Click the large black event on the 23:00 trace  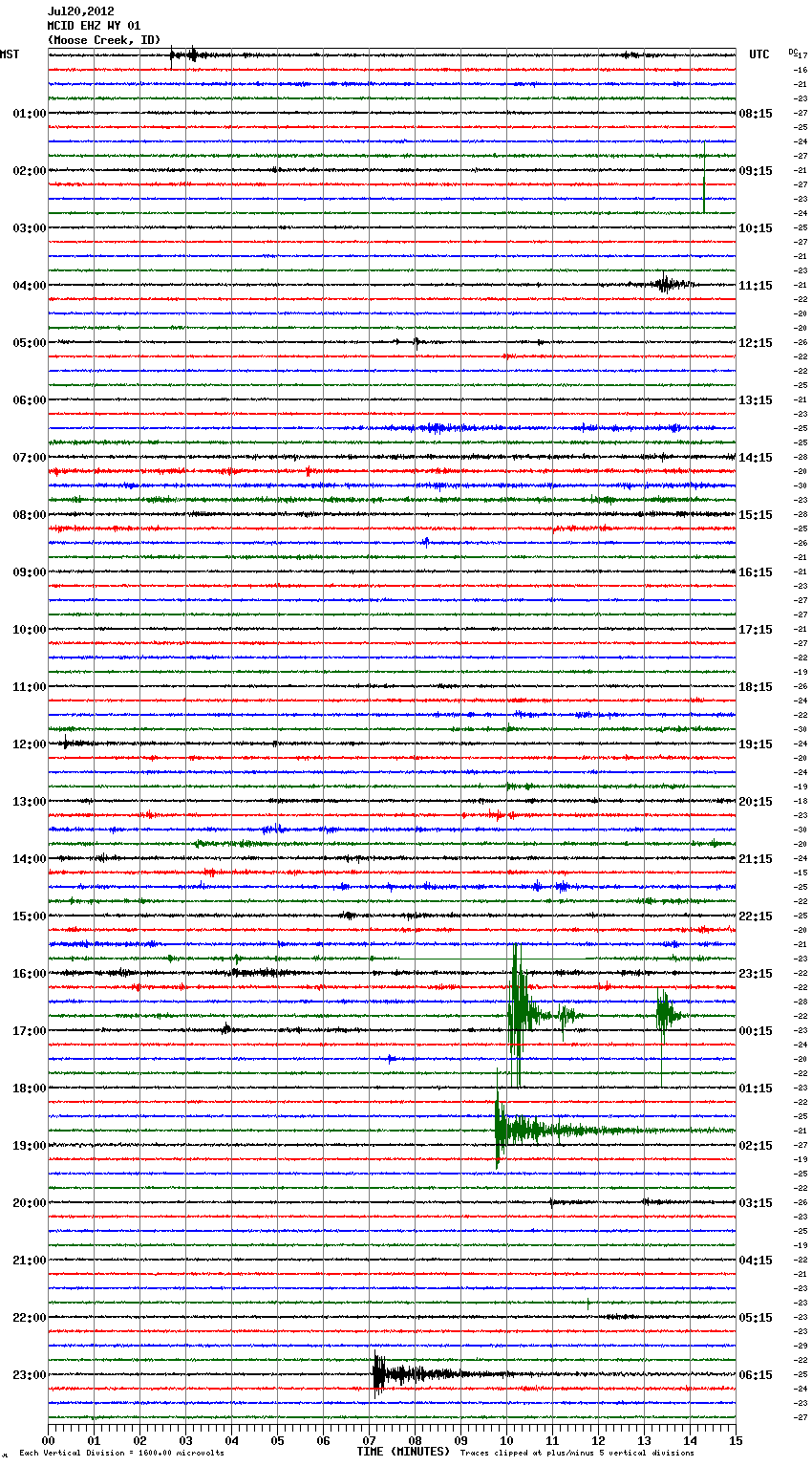click(382, 1375)
